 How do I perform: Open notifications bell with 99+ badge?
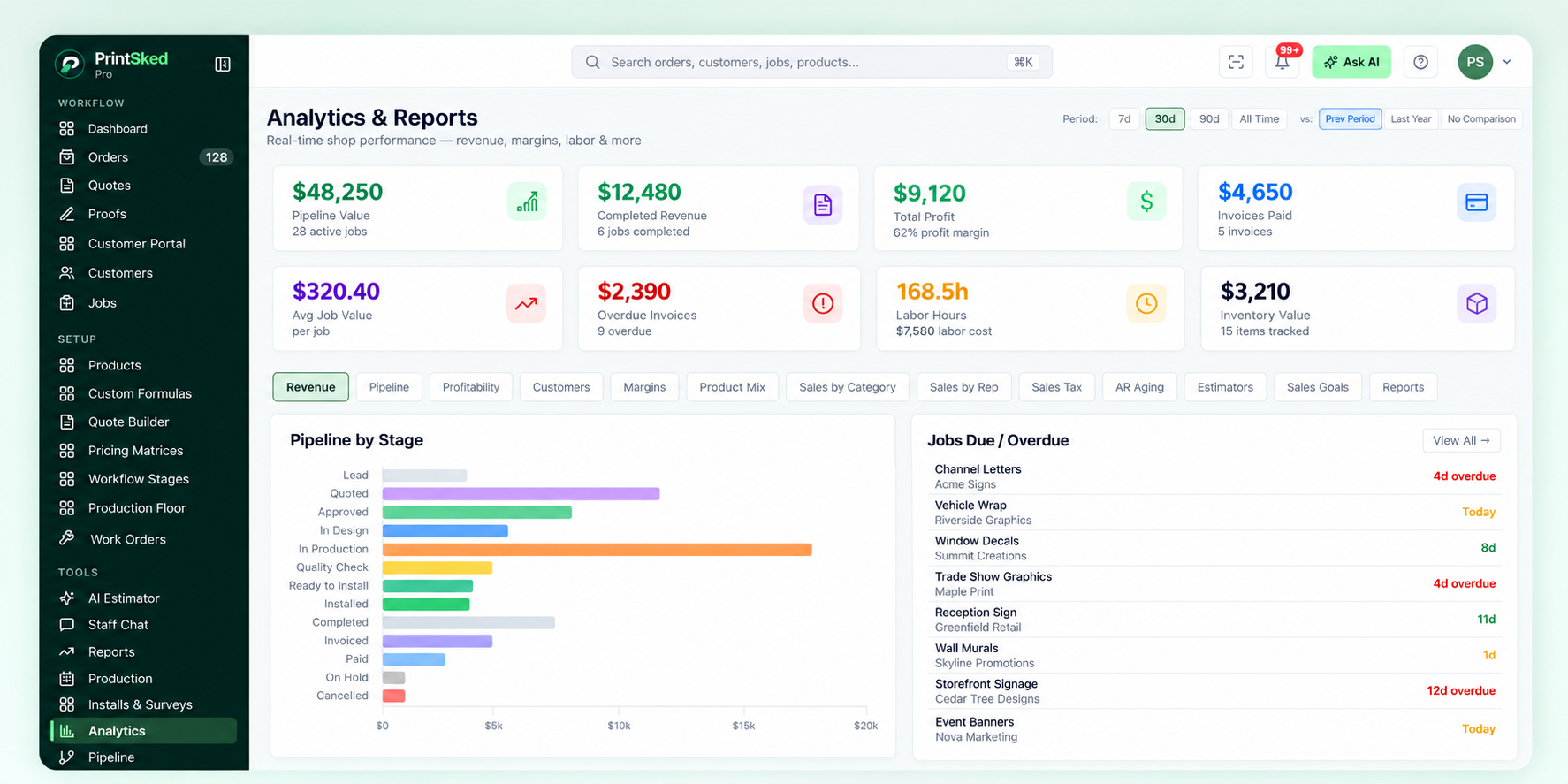1283,62
